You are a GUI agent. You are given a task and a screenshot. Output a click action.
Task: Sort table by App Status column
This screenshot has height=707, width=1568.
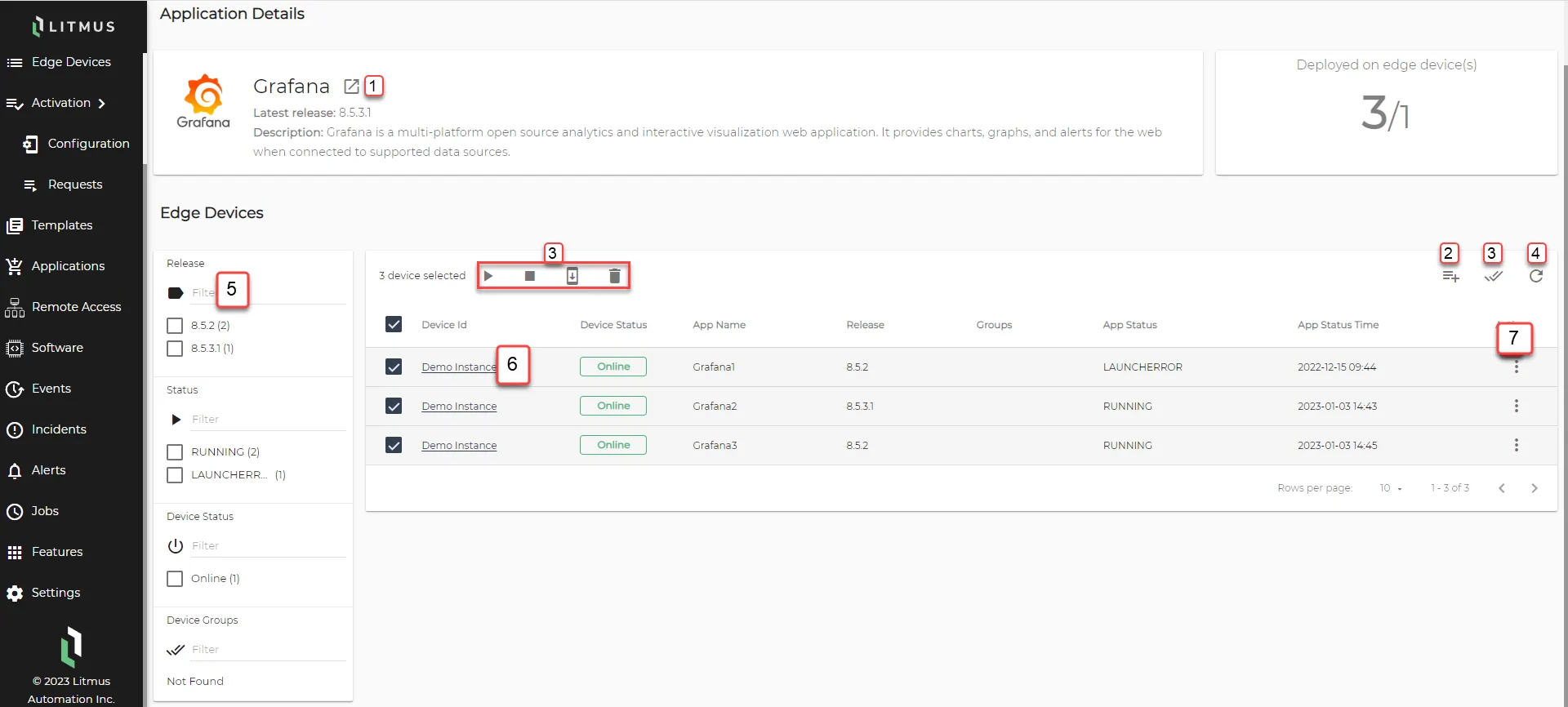pos(1130,325)
